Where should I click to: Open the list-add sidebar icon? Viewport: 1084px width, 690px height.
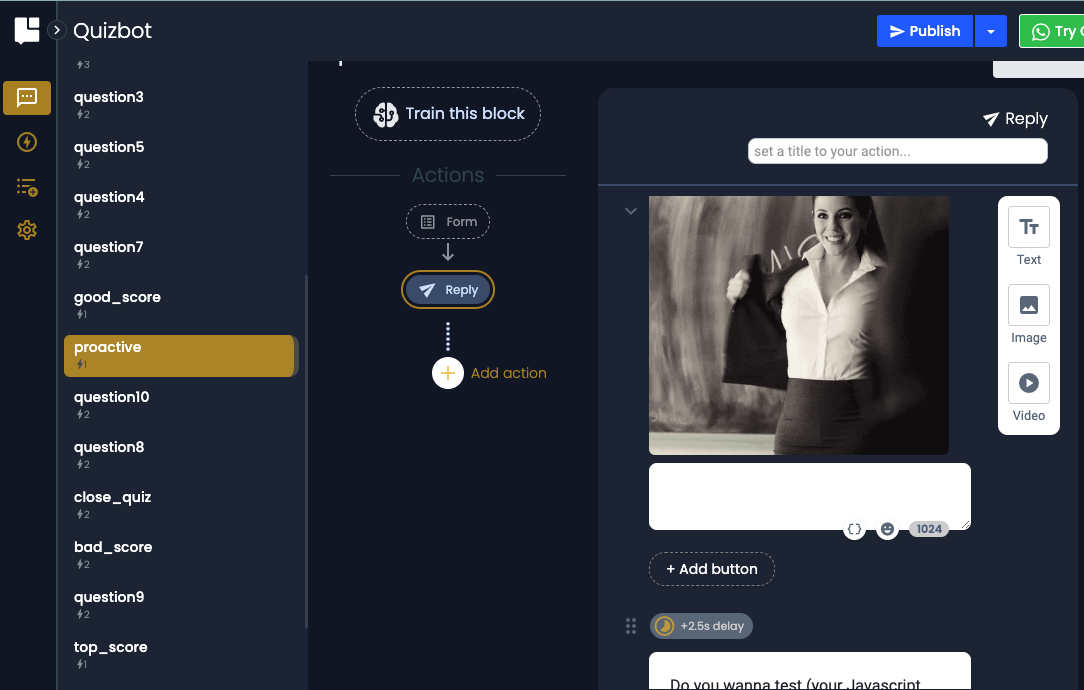[27, 187]
